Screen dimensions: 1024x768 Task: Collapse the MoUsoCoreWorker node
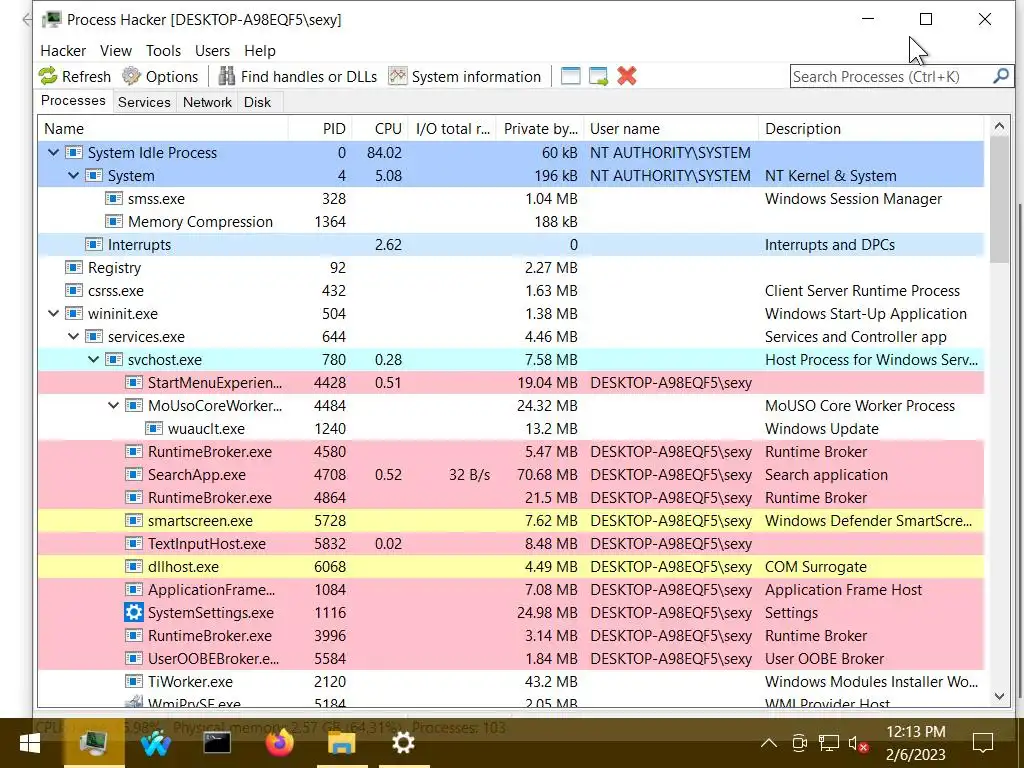coord(114,406)
